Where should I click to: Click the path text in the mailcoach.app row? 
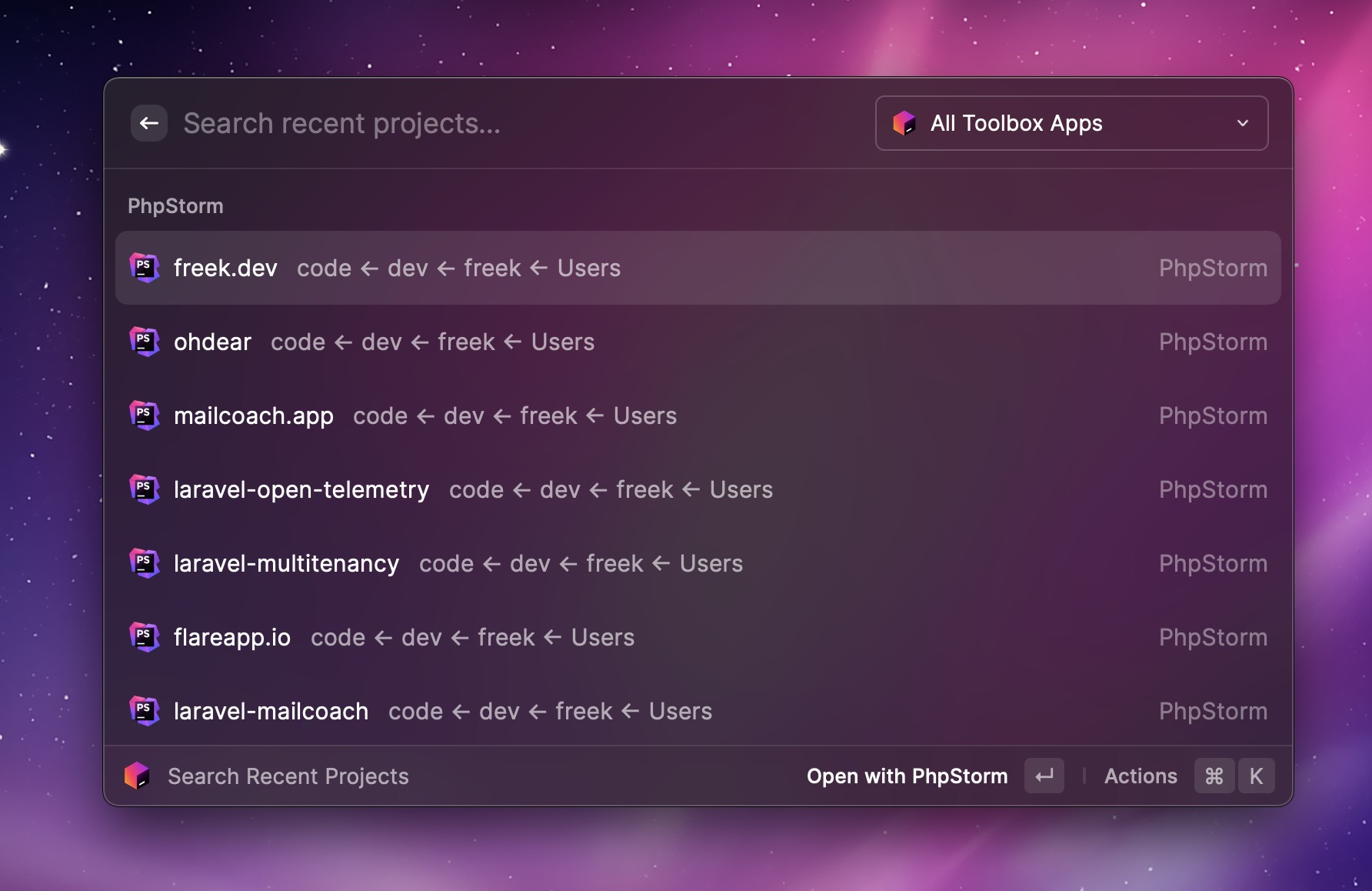point(514,415)
